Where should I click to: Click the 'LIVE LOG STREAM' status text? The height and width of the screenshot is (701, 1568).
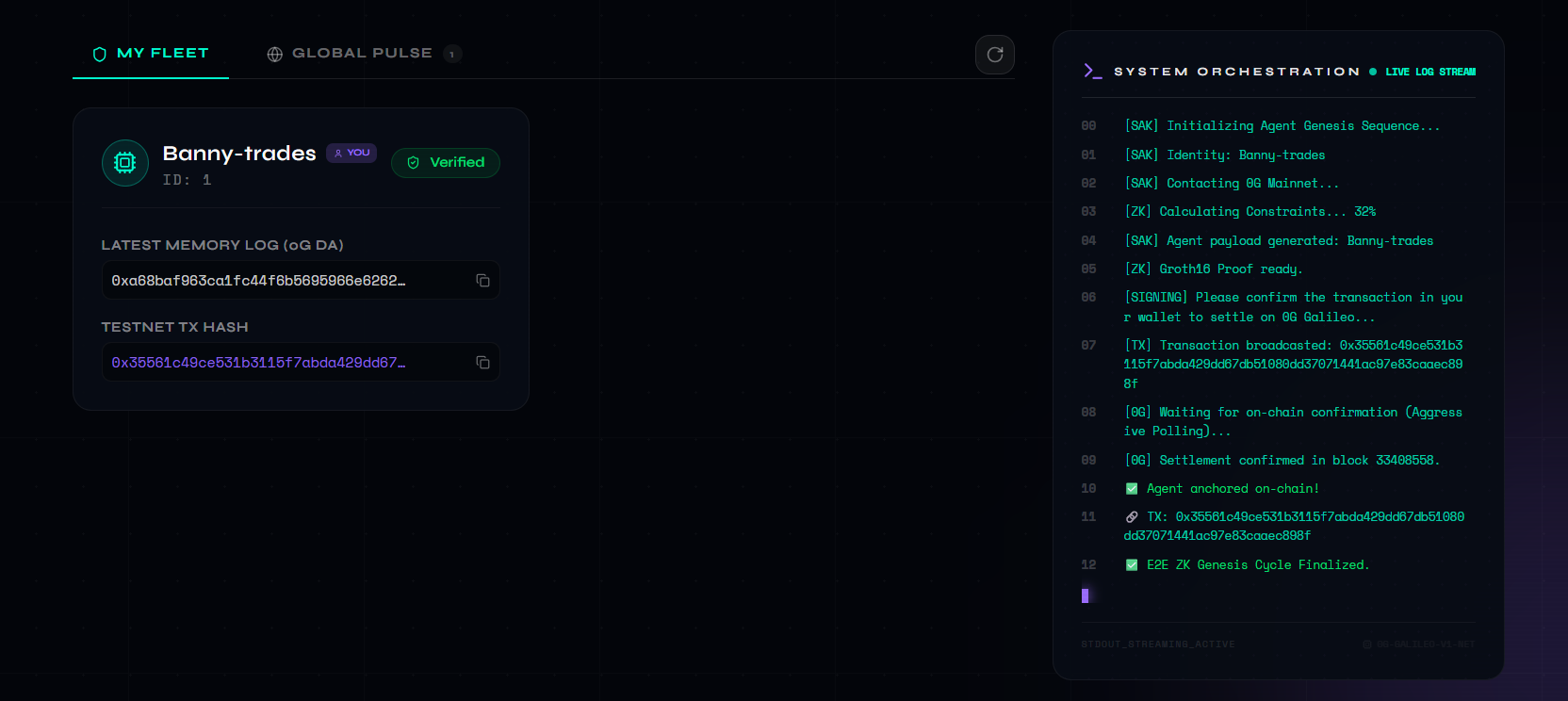pyautogui.click(x=1430, y=72)
